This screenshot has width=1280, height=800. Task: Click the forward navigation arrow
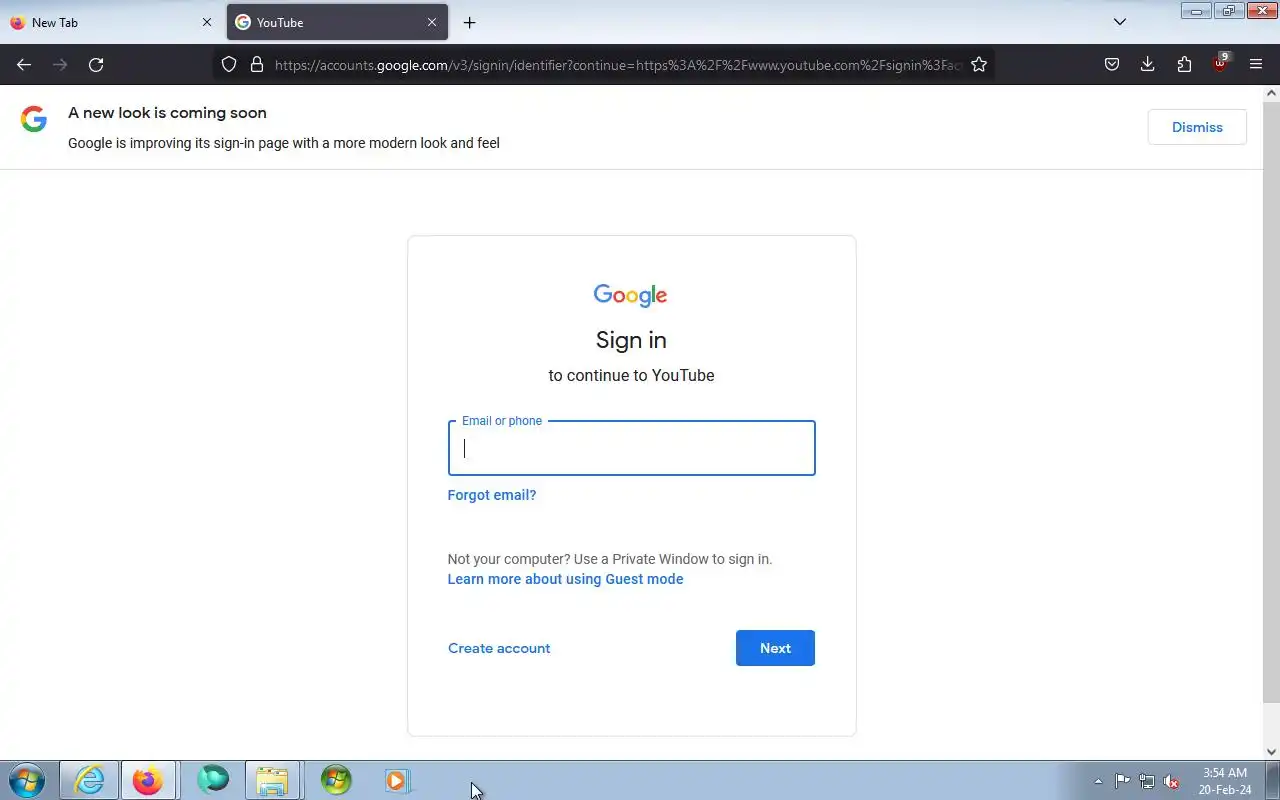[60, 64]
